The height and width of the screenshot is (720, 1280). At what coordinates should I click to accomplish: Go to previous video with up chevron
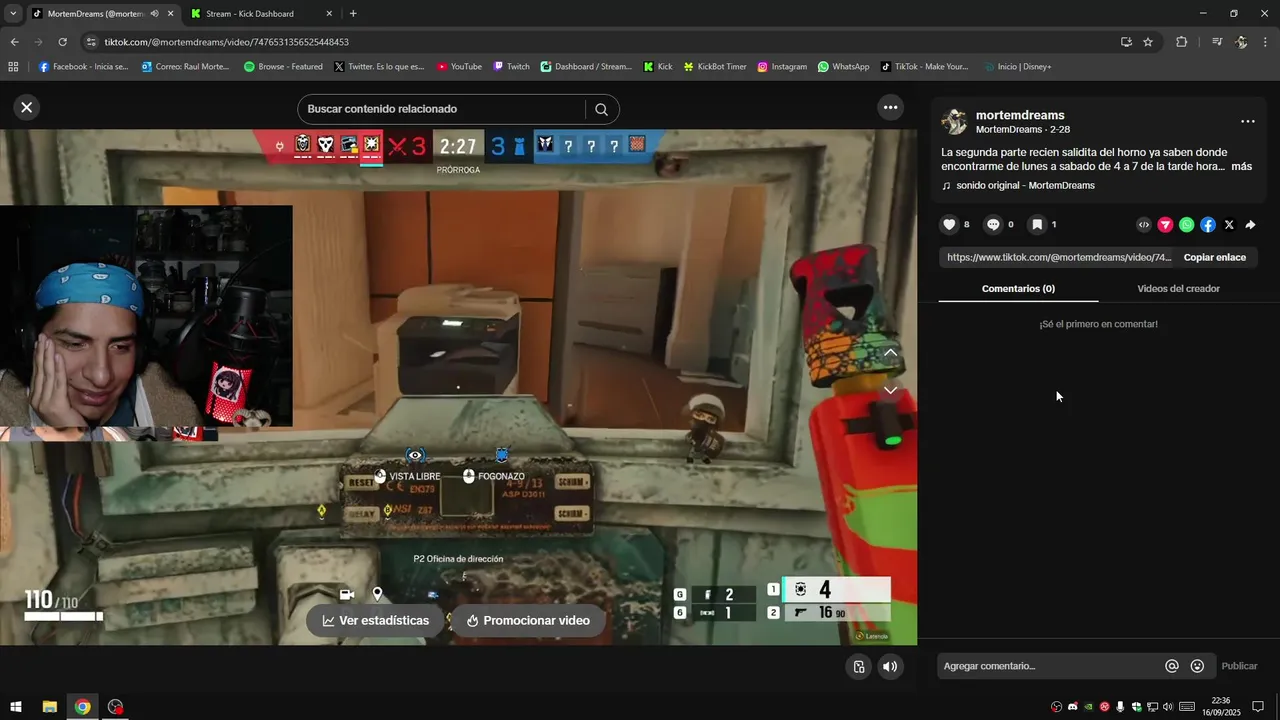pos(890,353)
